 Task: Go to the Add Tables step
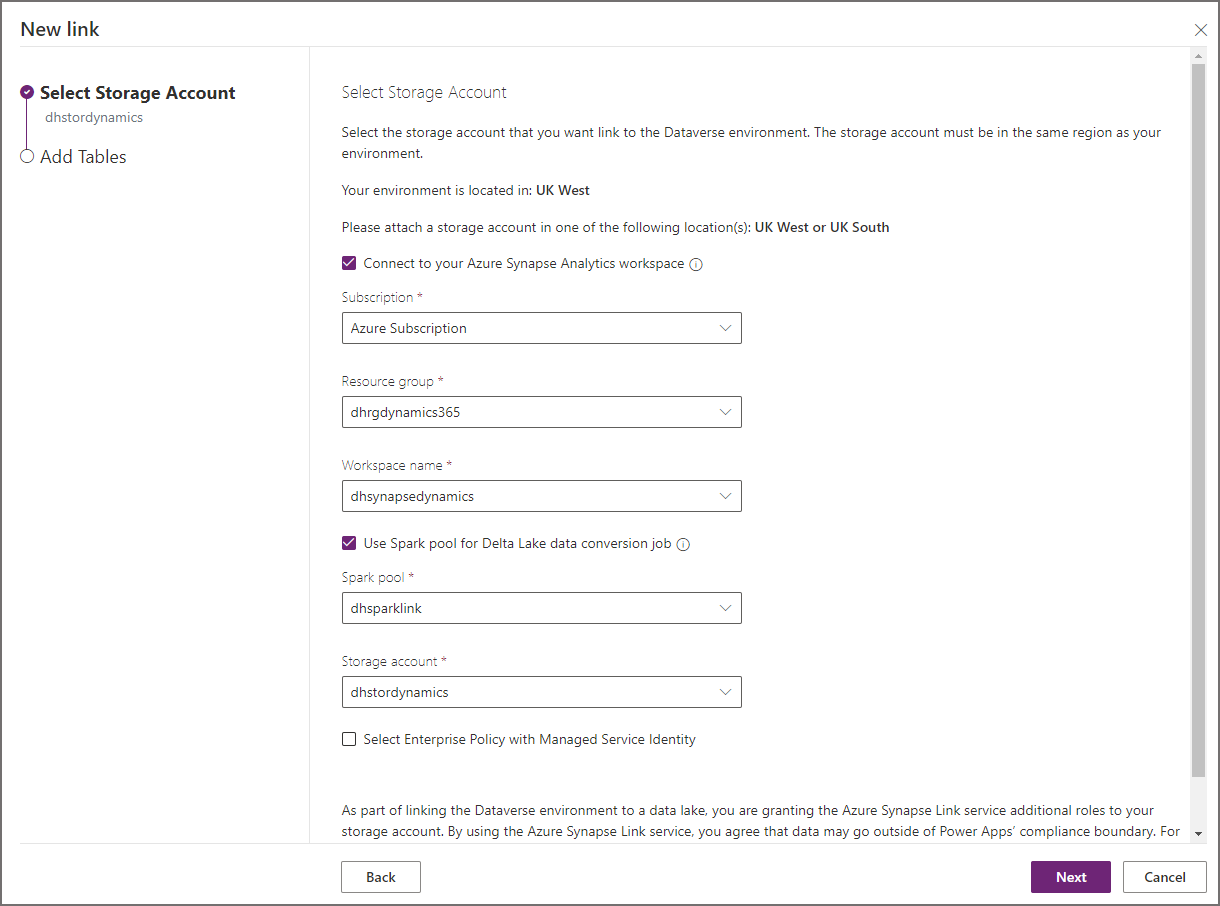click(84, 156)
